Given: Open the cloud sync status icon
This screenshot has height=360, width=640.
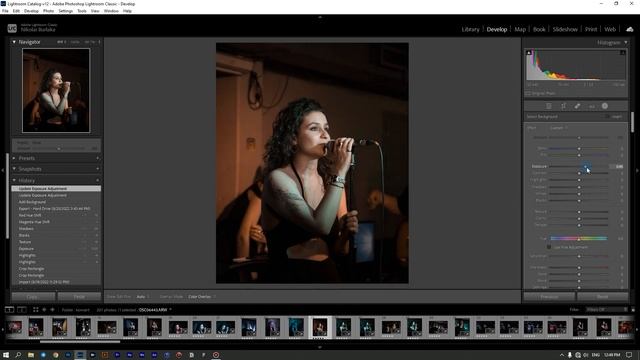Looking at the screenshot, I should coord(630,29).
